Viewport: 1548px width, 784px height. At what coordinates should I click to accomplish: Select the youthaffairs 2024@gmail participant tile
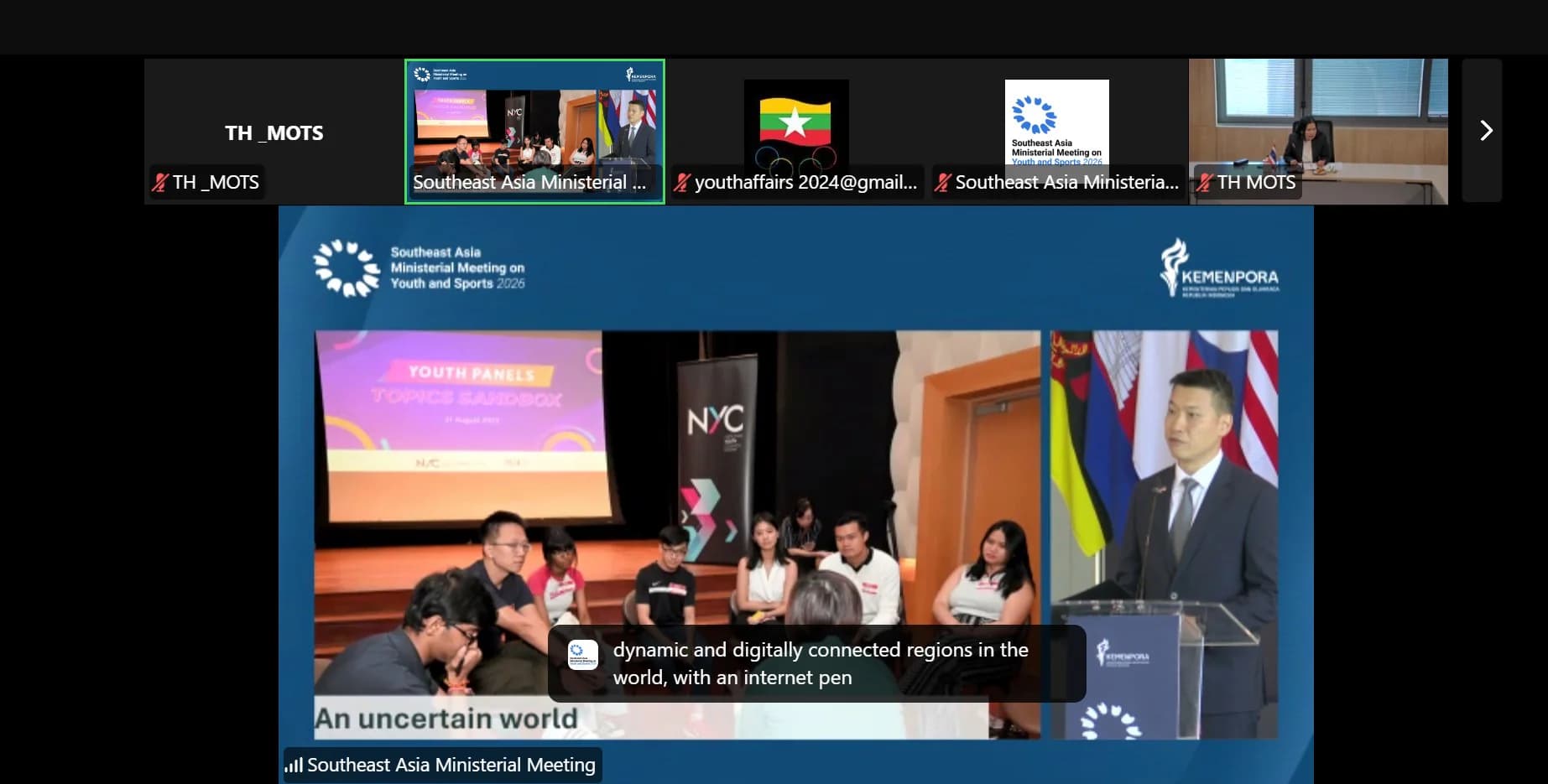point(796,132)
